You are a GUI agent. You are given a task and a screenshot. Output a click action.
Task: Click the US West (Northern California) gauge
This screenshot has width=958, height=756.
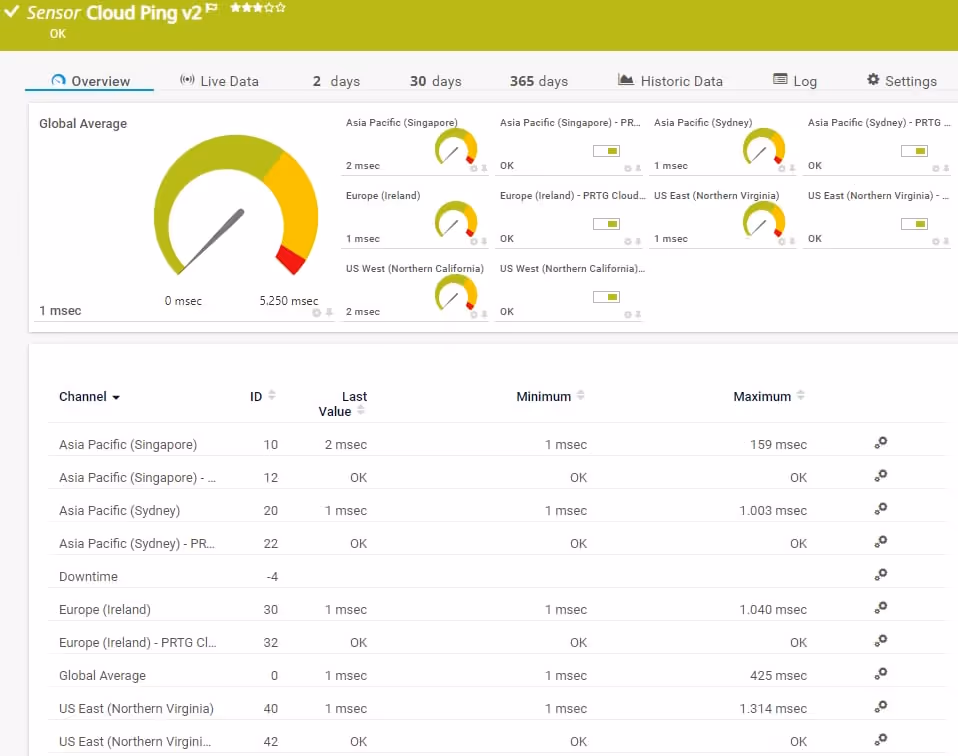(x=455, y=295)
